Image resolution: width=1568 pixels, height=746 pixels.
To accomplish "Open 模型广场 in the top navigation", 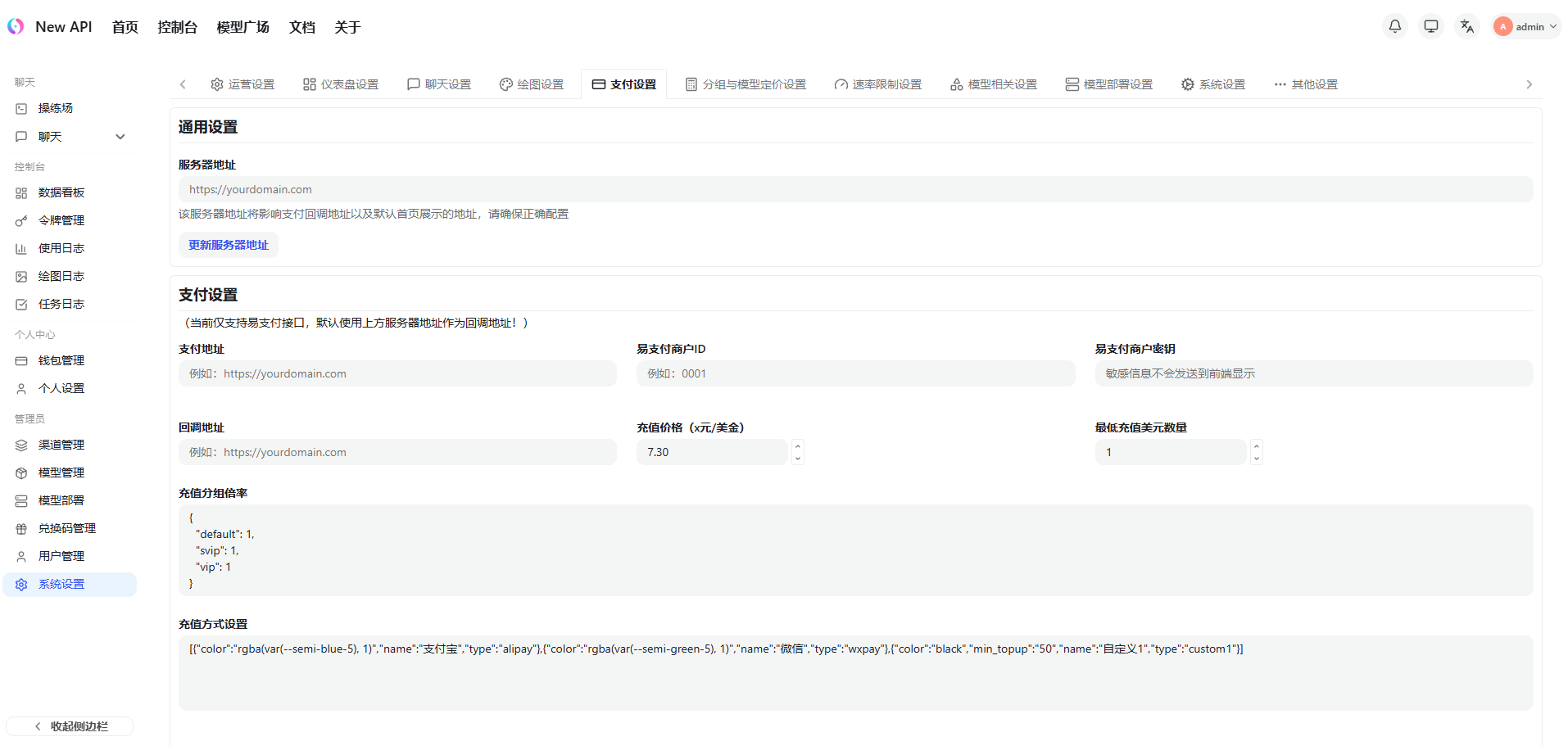I will tap(242, 27).
